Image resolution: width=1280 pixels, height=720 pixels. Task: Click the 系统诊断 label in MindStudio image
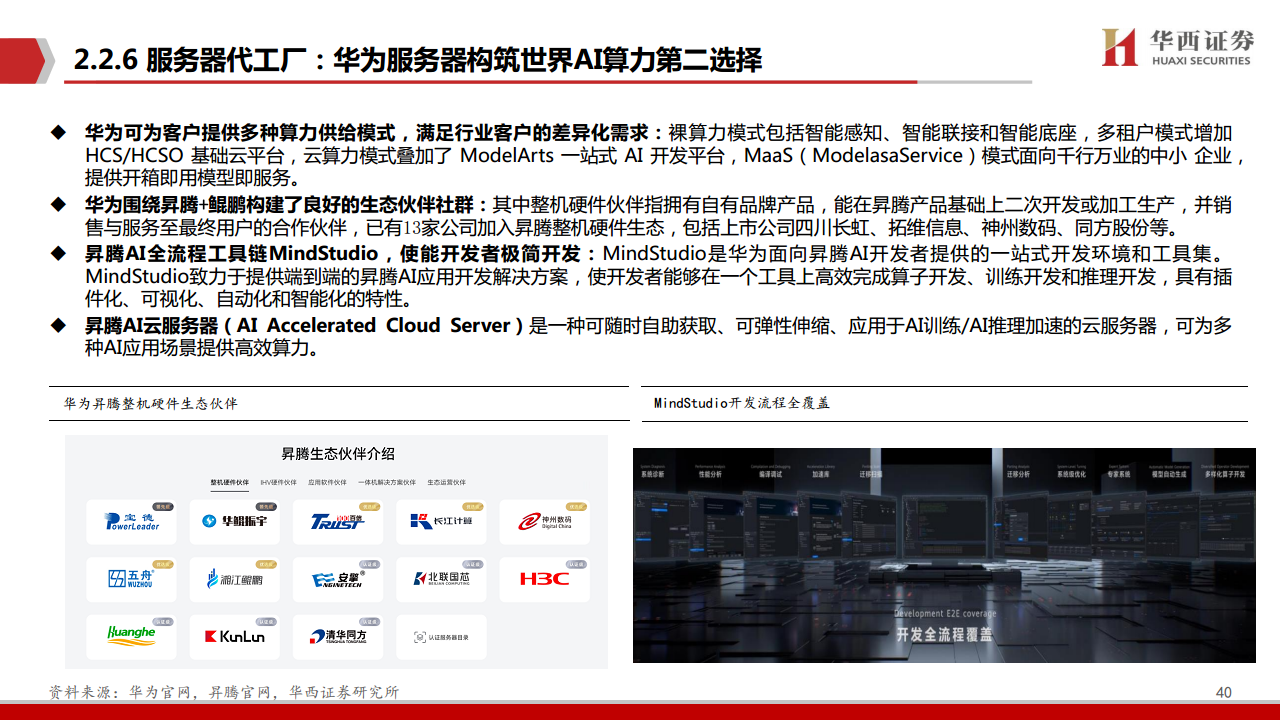[x=652, y=474]
